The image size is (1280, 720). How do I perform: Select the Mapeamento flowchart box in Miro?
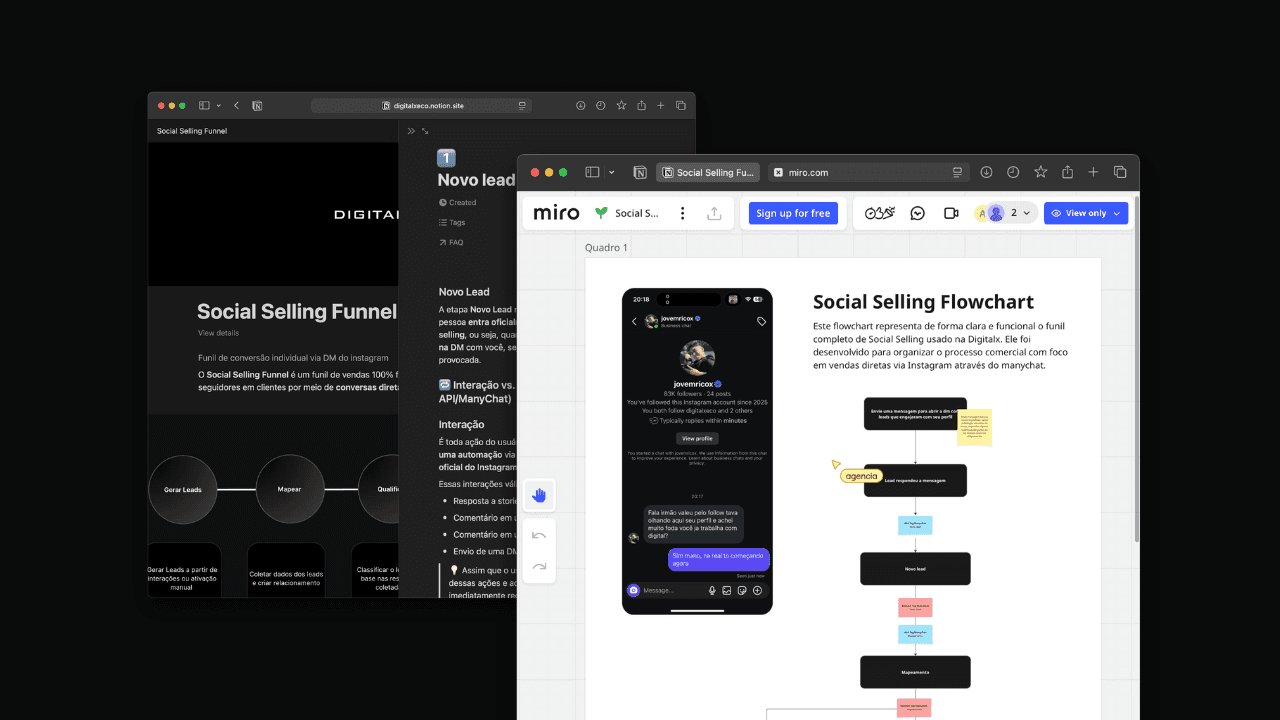pyautogui.click(x=915, y=672)
